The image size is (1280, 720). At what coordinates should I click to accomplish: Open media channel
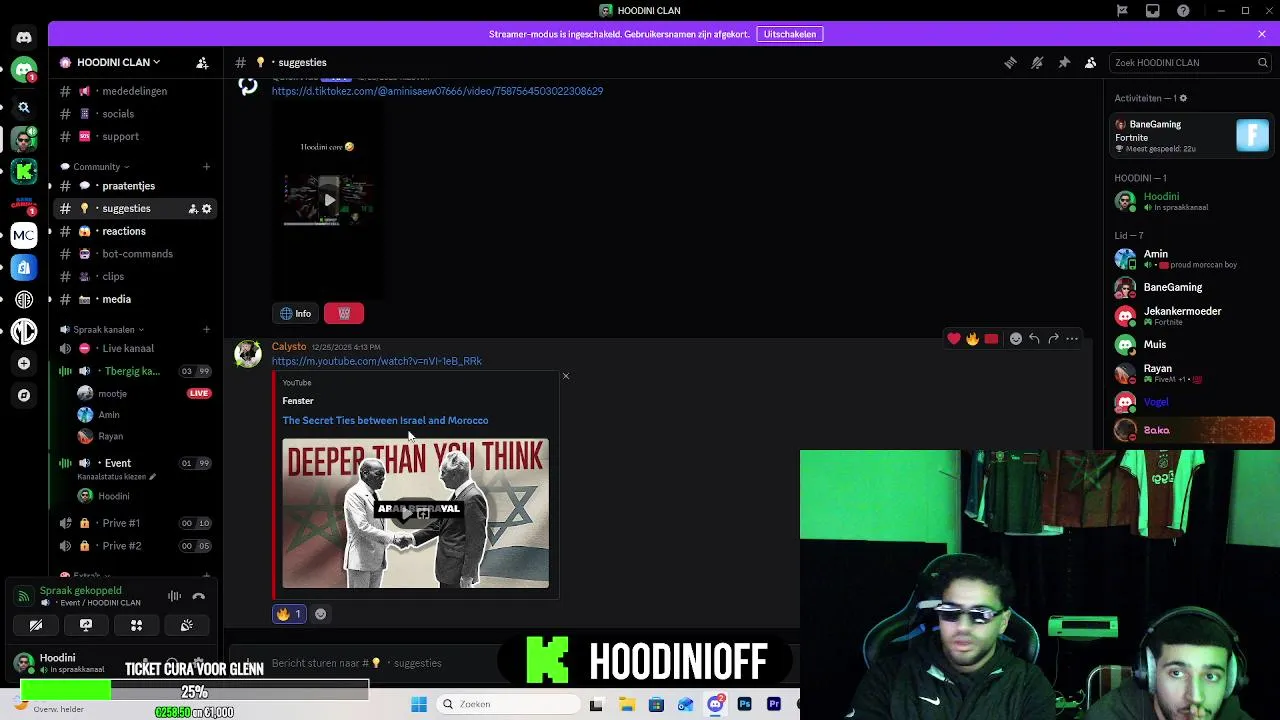pyautogui.click(x=135, y=299)
